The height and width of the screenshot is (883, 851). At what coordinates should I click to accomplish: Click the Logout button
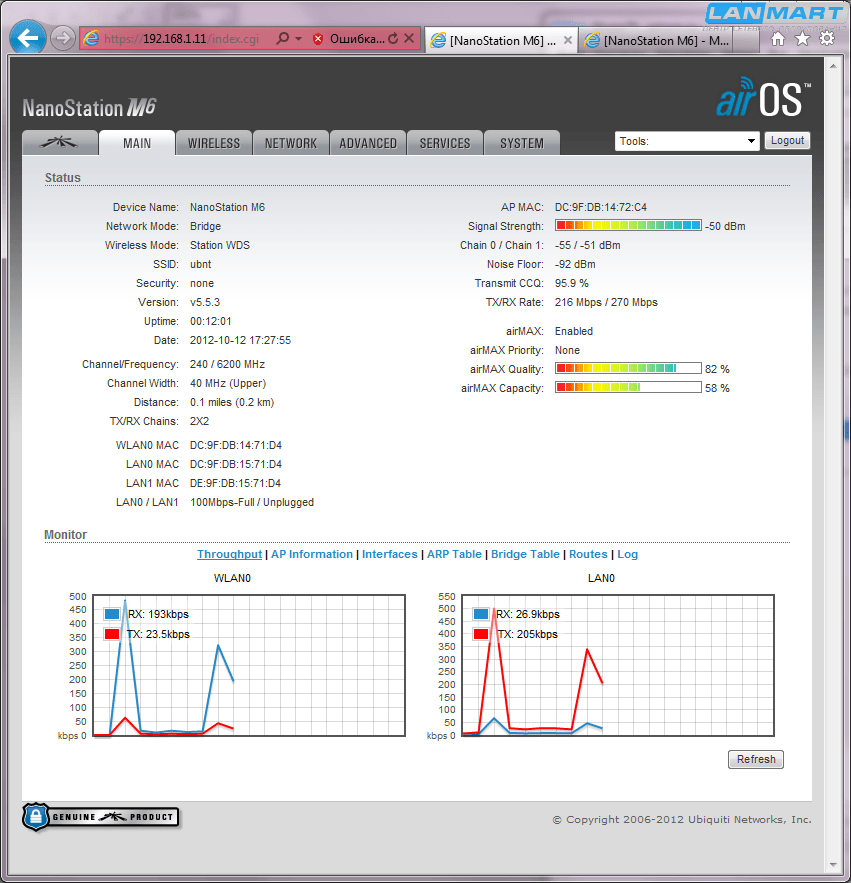(787, 140)
